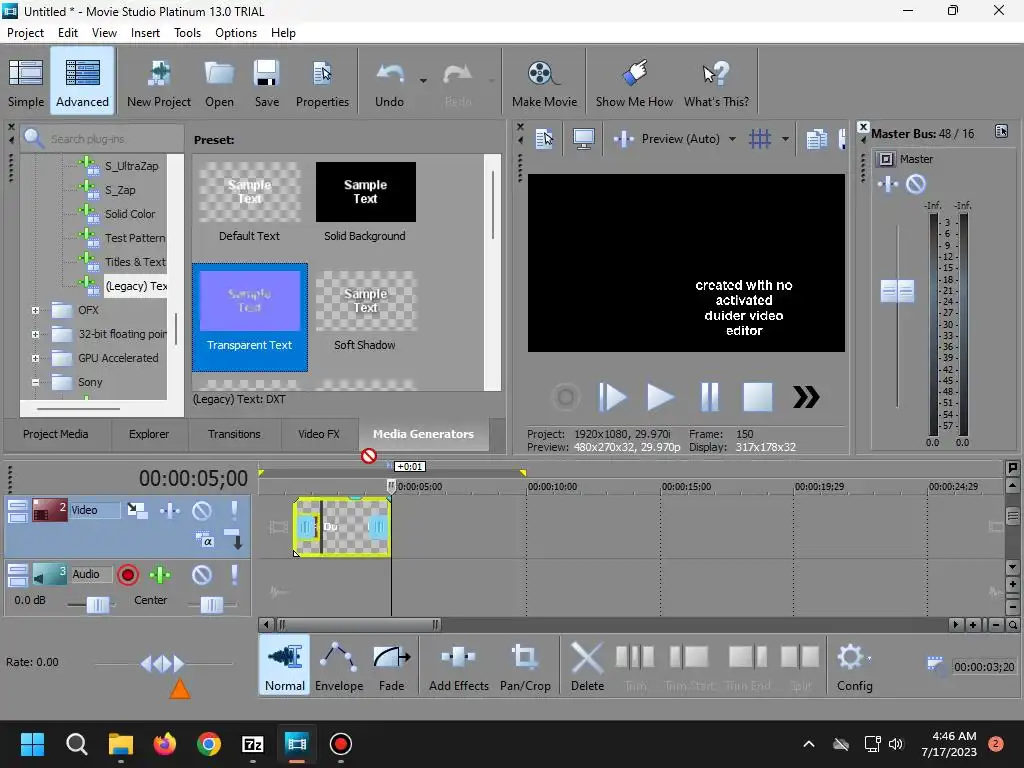This screenshot has width=1024, height=768.
Task: Open the overlays grid dropdown arrow
Action: click(785, 139)
